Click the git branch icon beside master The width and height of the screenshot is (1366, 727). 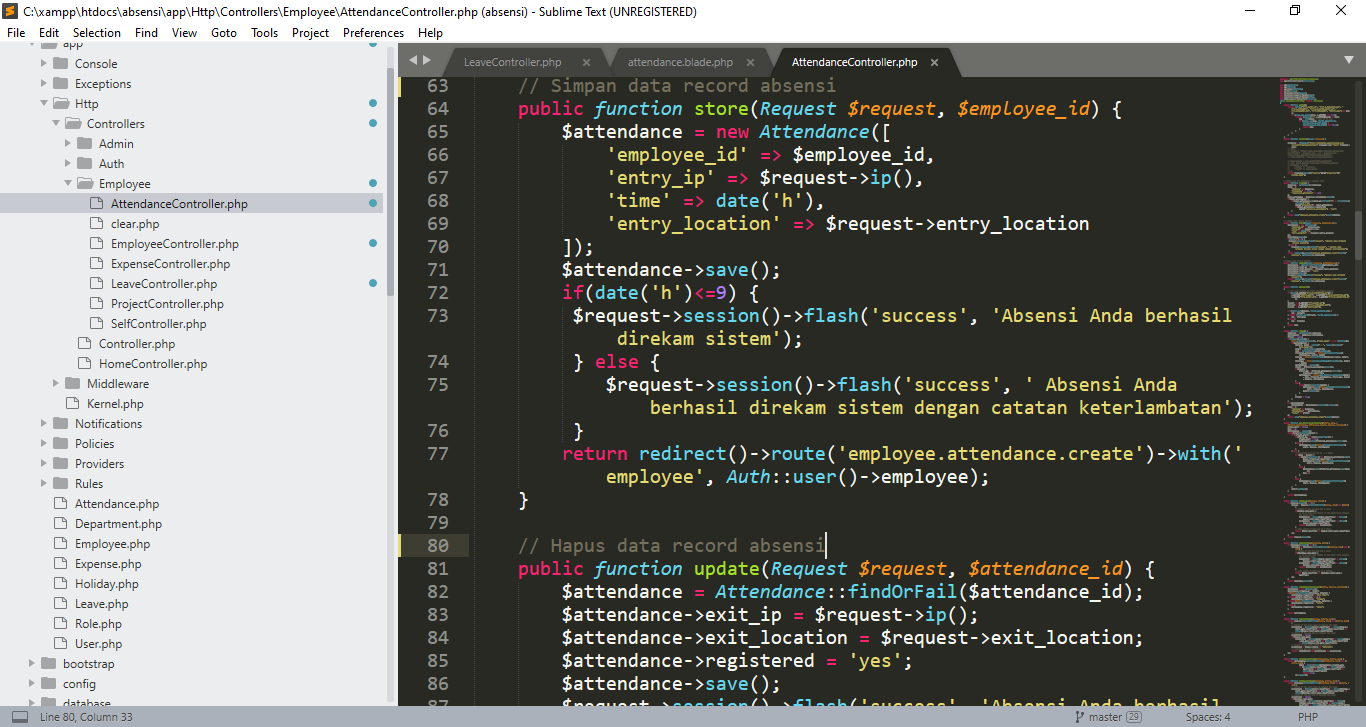pyautogui.click(x=1080, y=717)
